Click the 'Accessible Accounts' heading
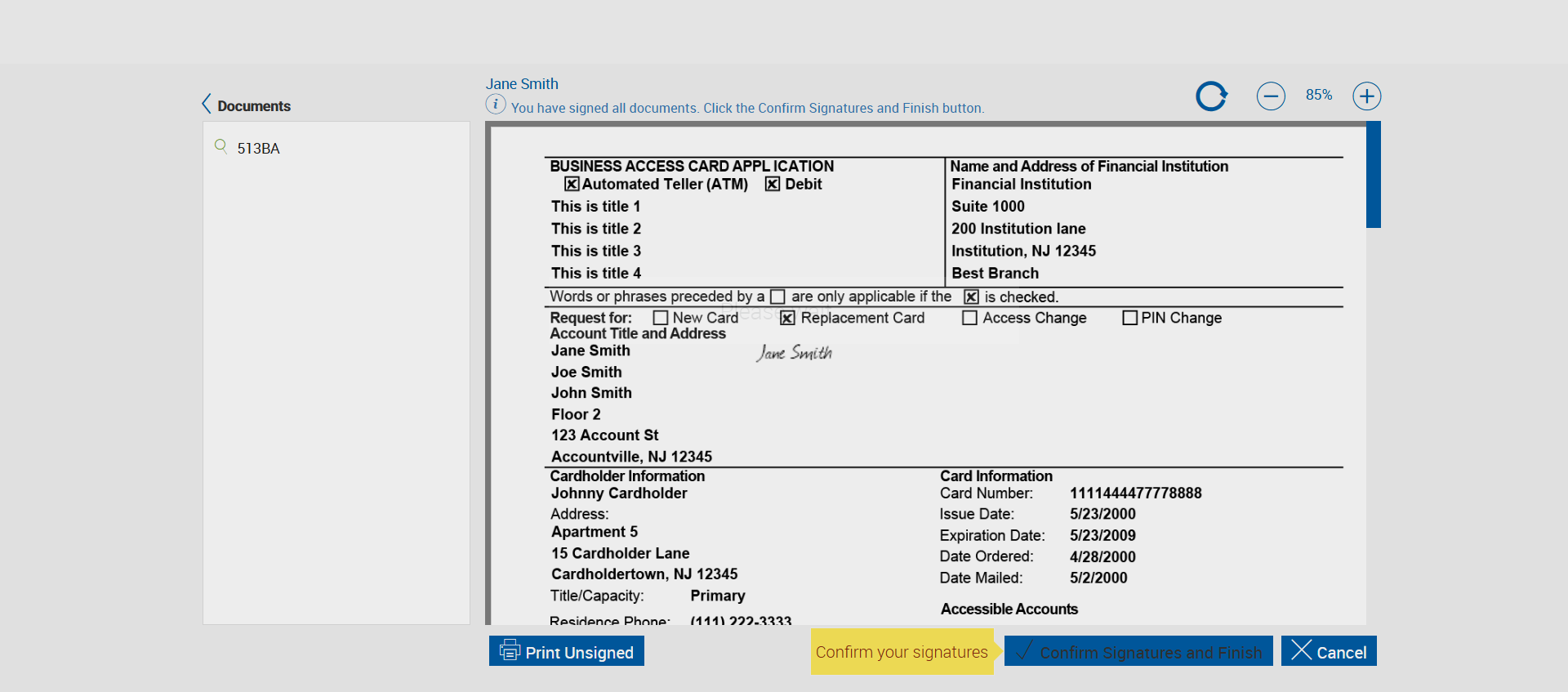This screenshot has width=1568, height=692. pos(1009,609)
